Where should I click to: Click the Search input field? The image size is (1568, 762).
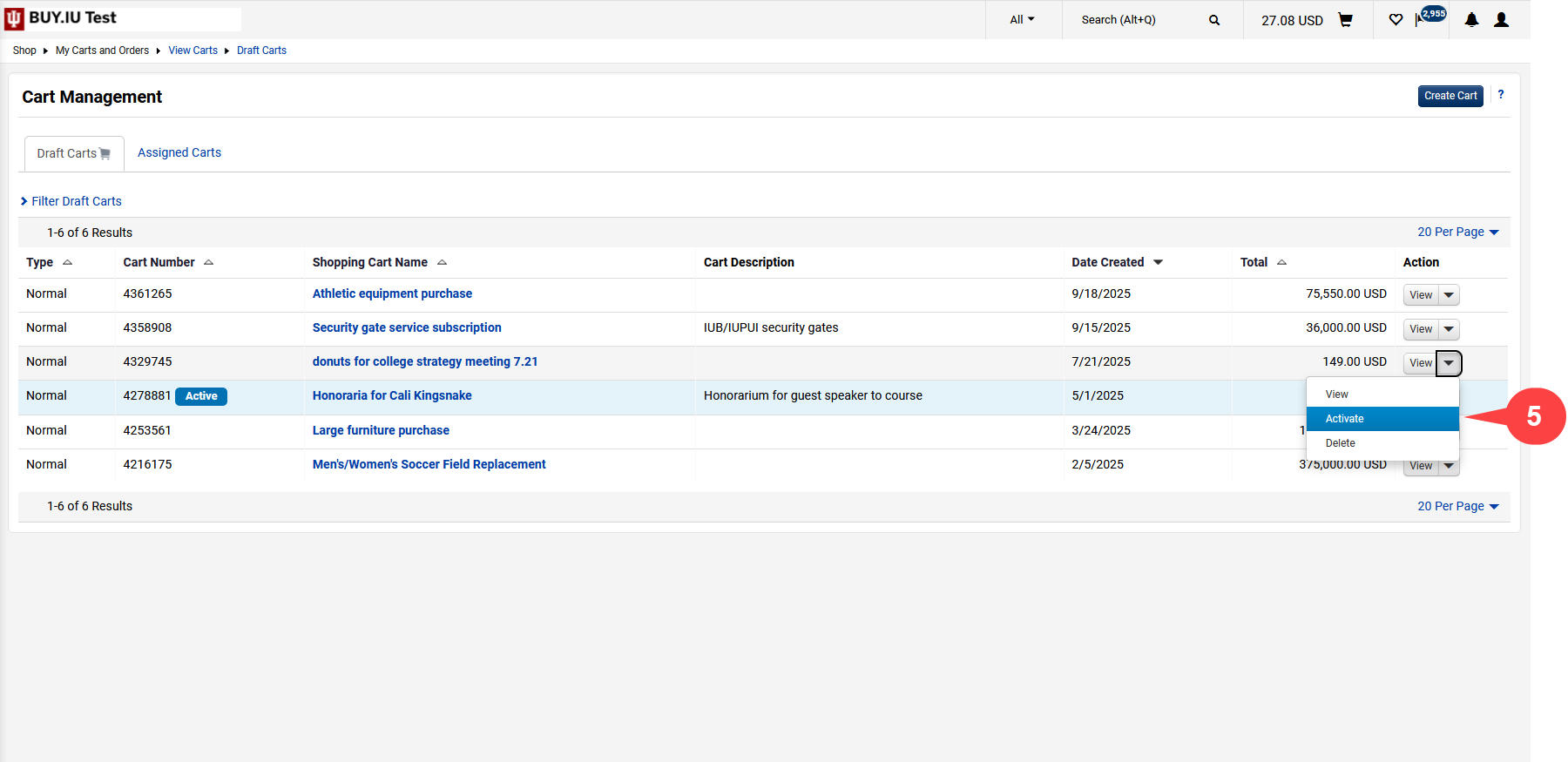coord(1137,20)
